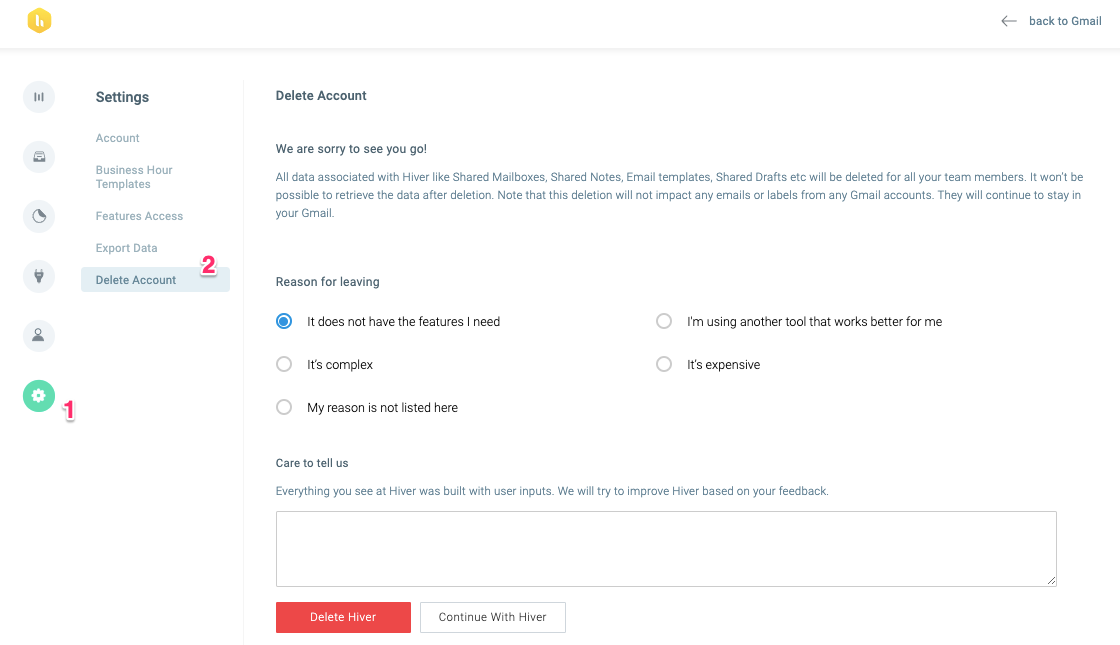The width and height of the screenshot is (1120, 645).
Task: Open the Account settings section
Action: click(x=117, y=138)
